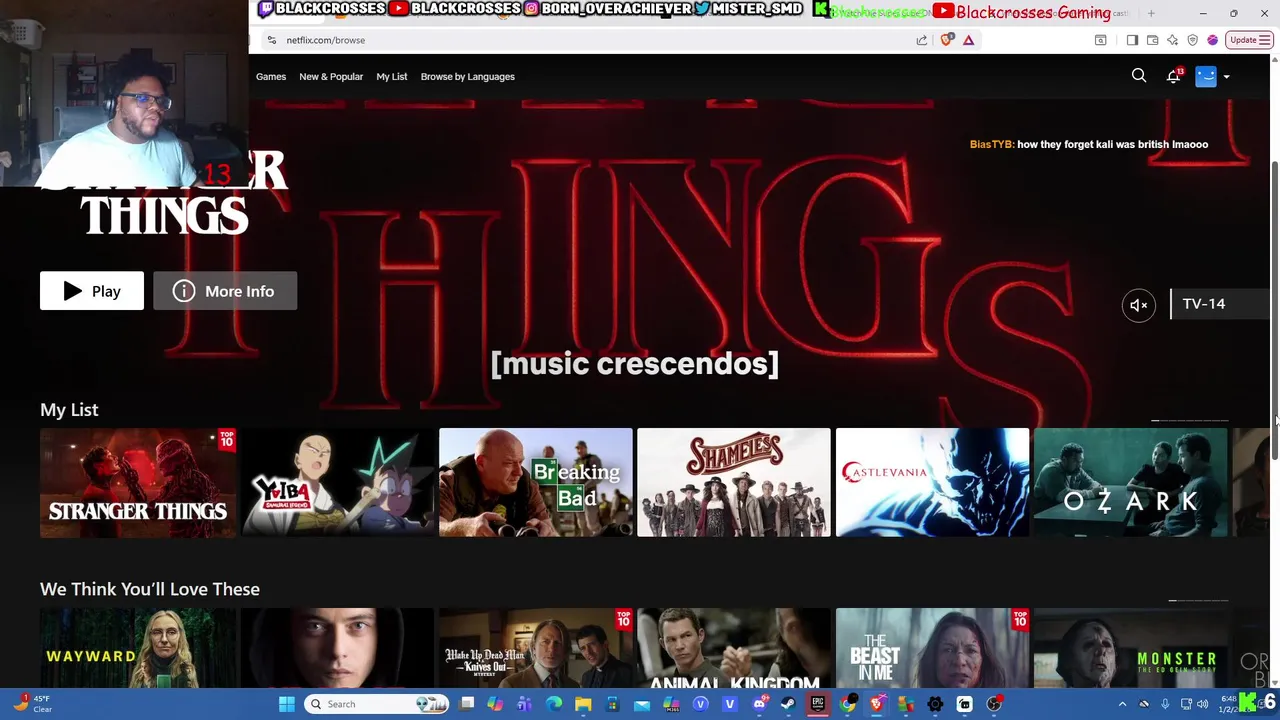
Task: Select Stranger Things thumbnail in My List
Action: tap(138, 483)
